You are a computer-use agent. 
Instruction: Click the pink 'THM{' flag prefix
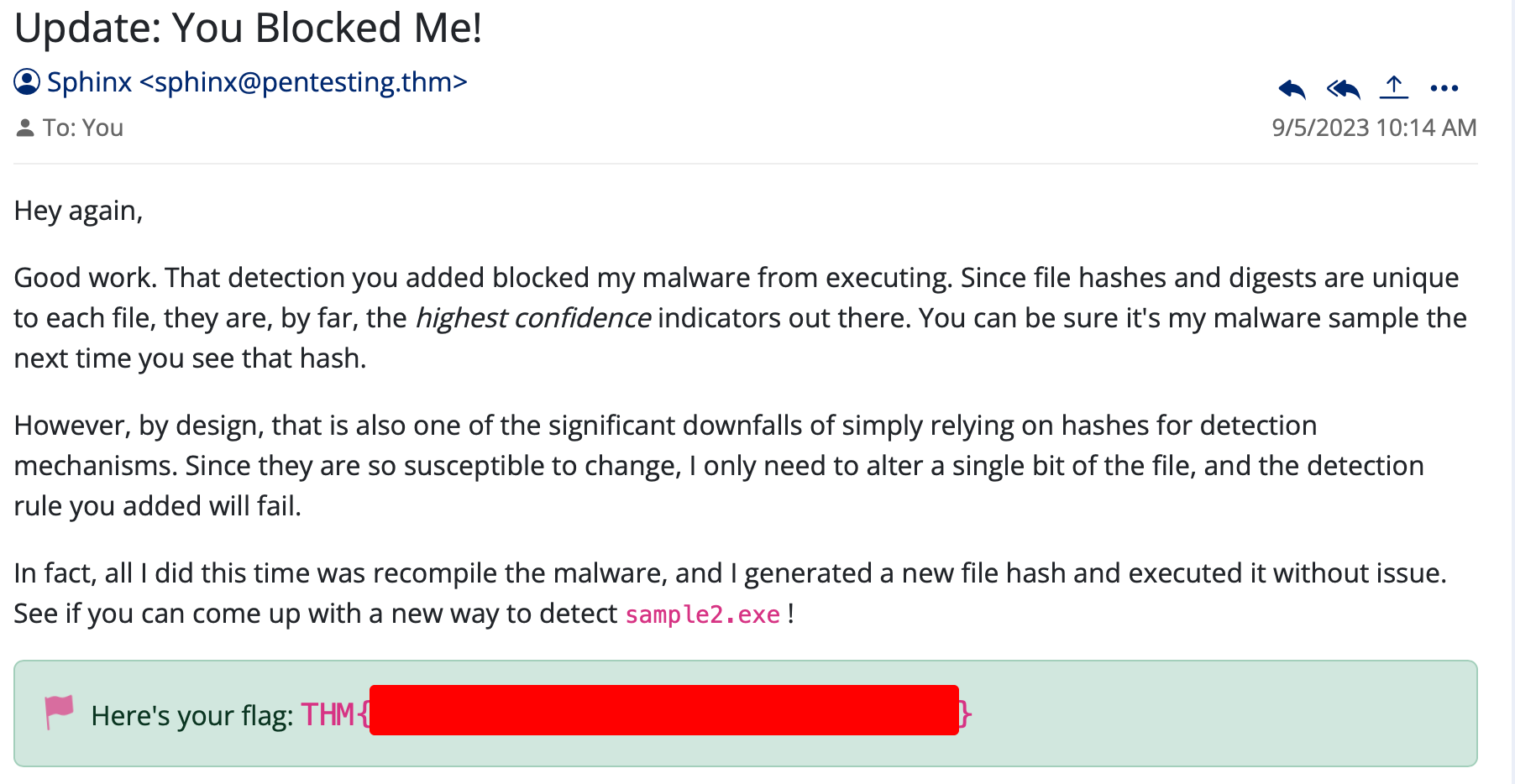point(335,714)
